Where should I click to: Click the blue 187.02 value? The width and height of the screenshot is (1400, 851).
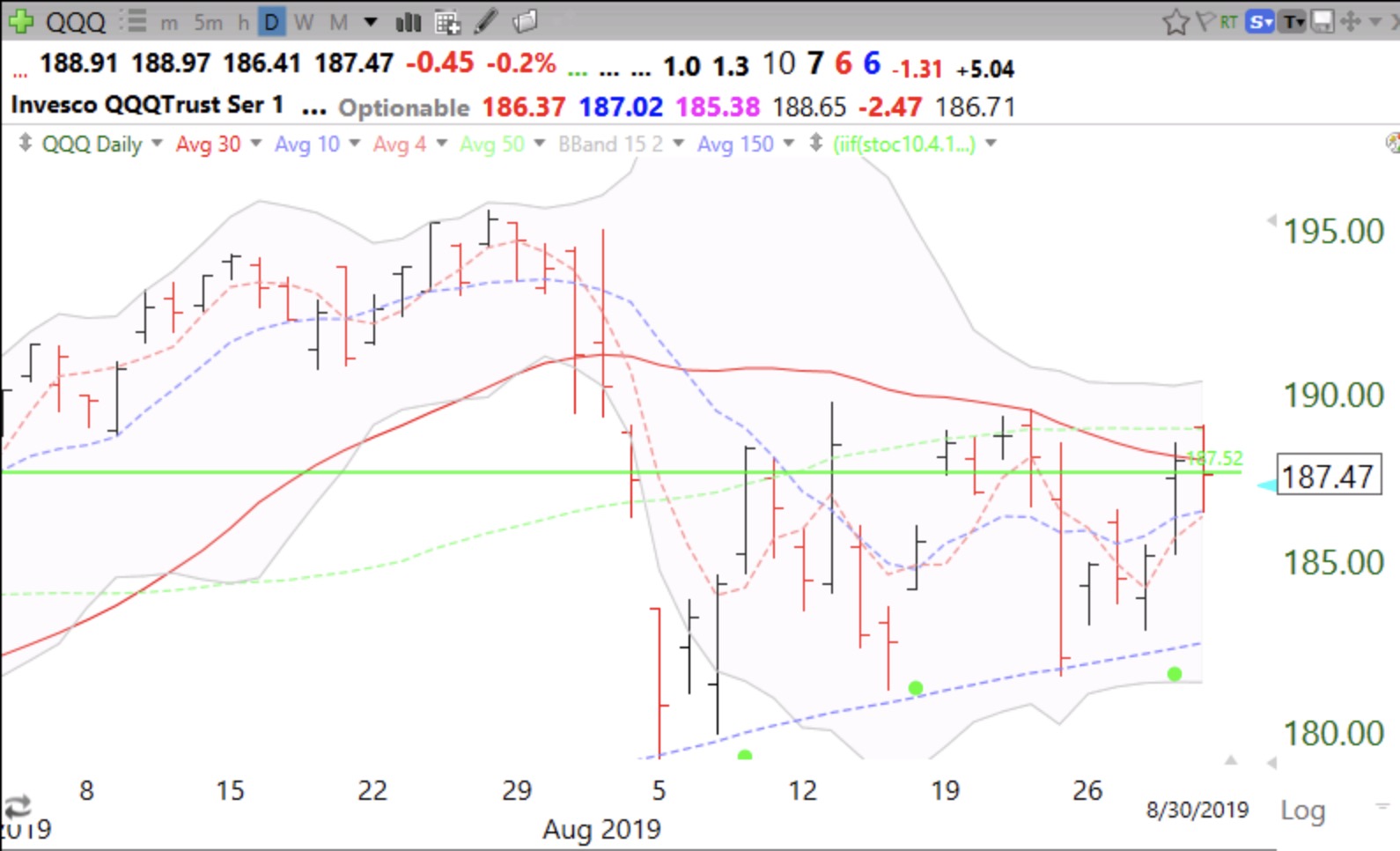click(x=621, y=107)
